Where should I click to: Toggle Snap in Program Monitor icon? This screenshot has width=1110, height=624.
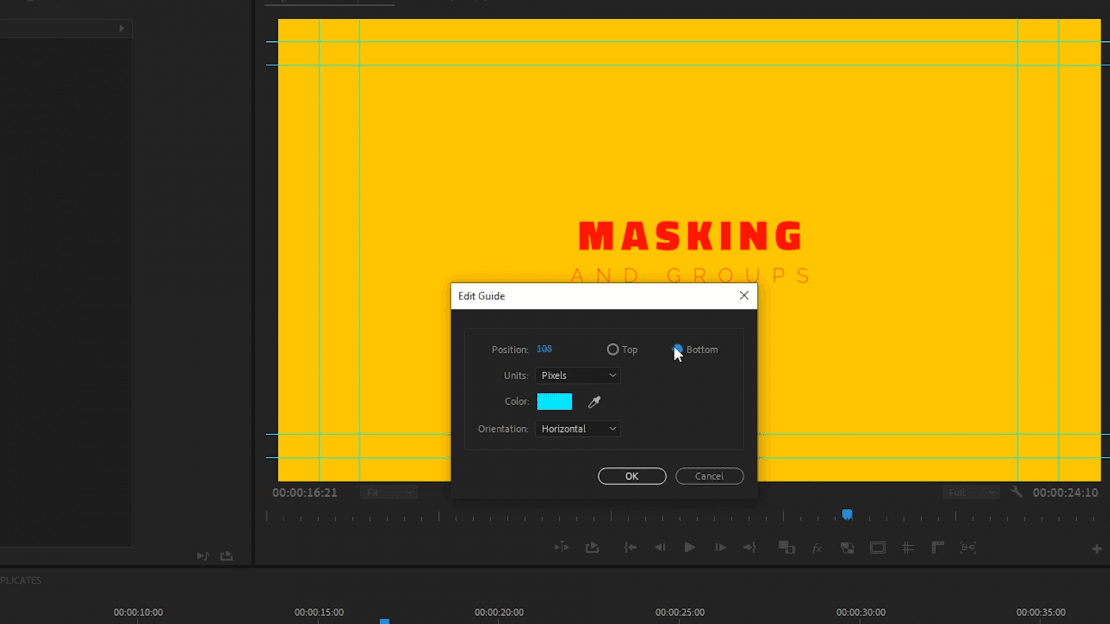coord(968,548)
